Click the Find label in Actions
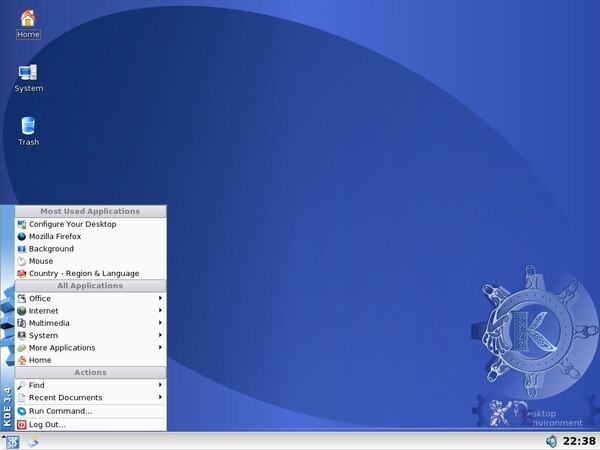This screenshot has width=600, height=450. point(37,385)
